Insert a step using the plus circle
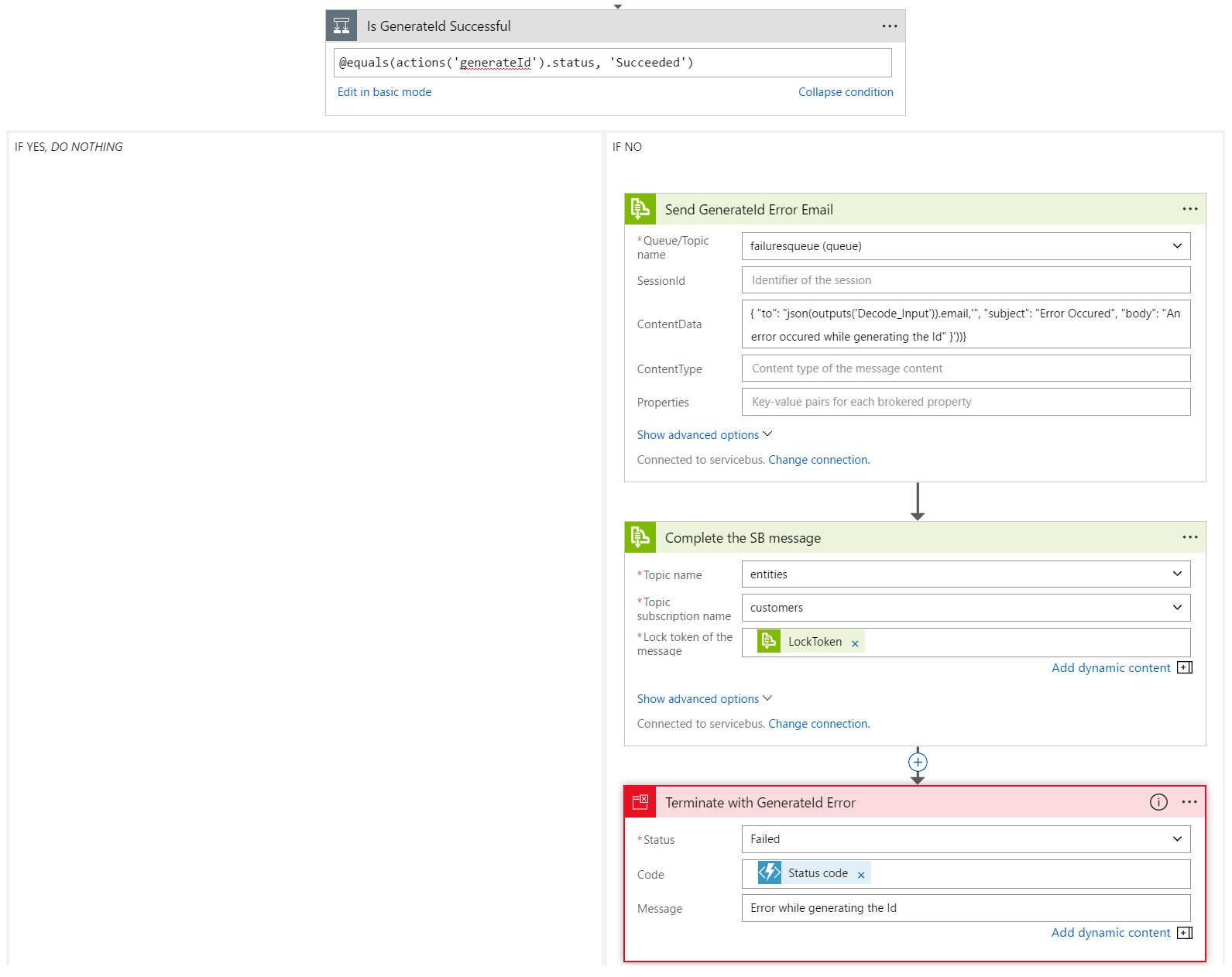 click(918, 762)
